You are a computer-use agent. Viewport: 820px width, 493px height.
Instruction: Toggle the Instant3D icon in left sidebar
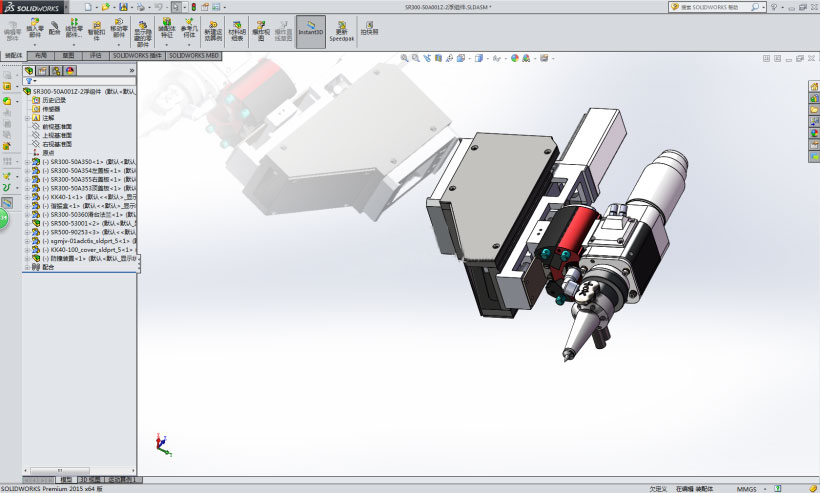pyautogui.click(x=7, y=202)
